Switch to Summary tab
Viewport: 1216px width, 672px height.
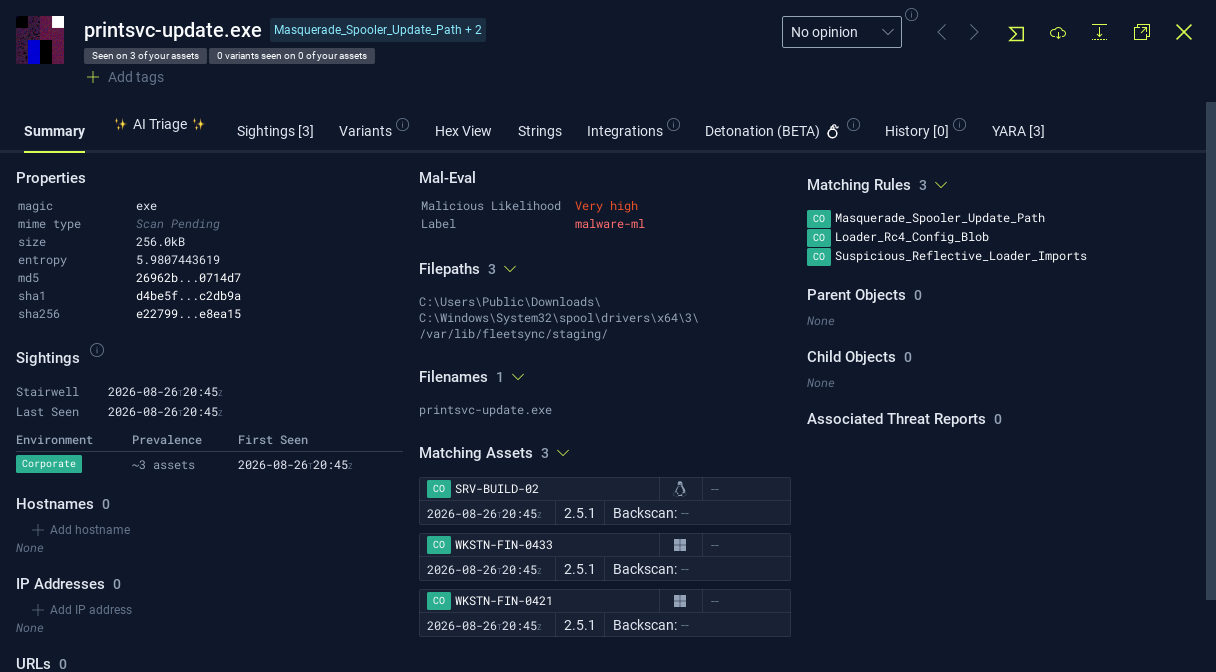pos(54,131)
